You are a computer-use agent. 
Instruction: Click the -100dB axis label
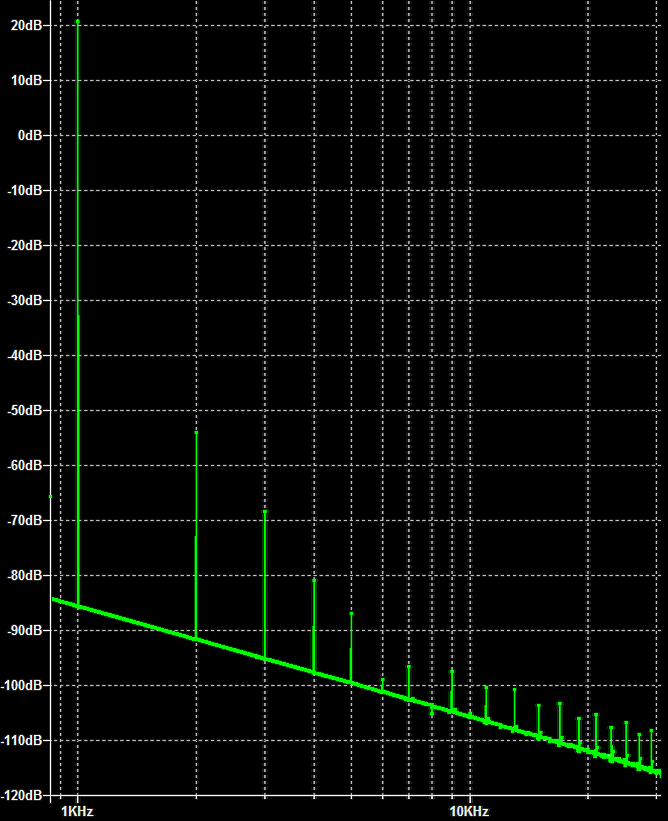(x=20, y=685)
